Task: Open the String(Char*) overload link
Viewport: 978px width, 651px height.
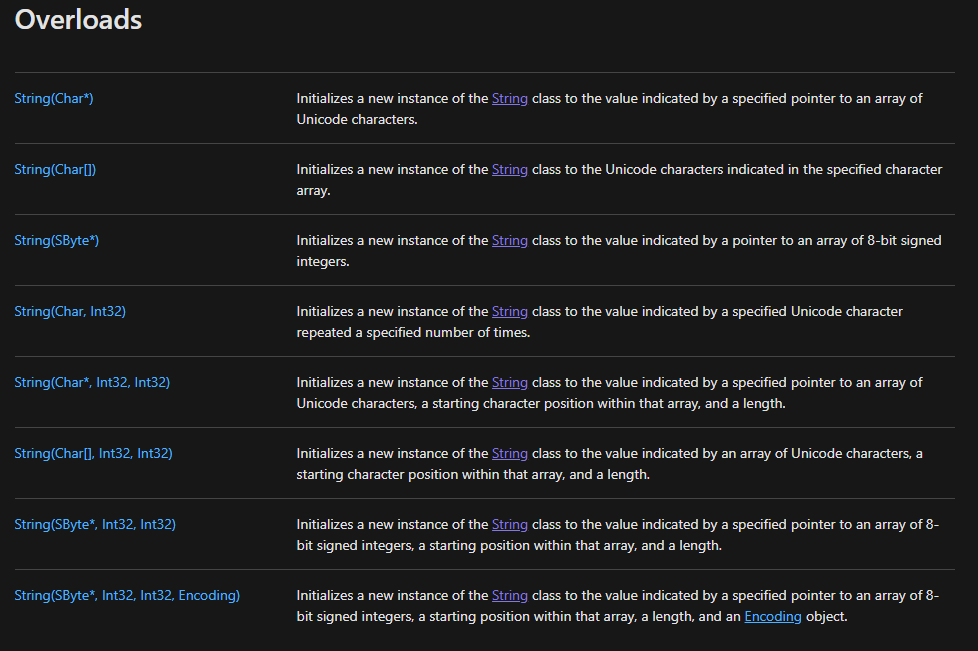Action: pos(54,99)
